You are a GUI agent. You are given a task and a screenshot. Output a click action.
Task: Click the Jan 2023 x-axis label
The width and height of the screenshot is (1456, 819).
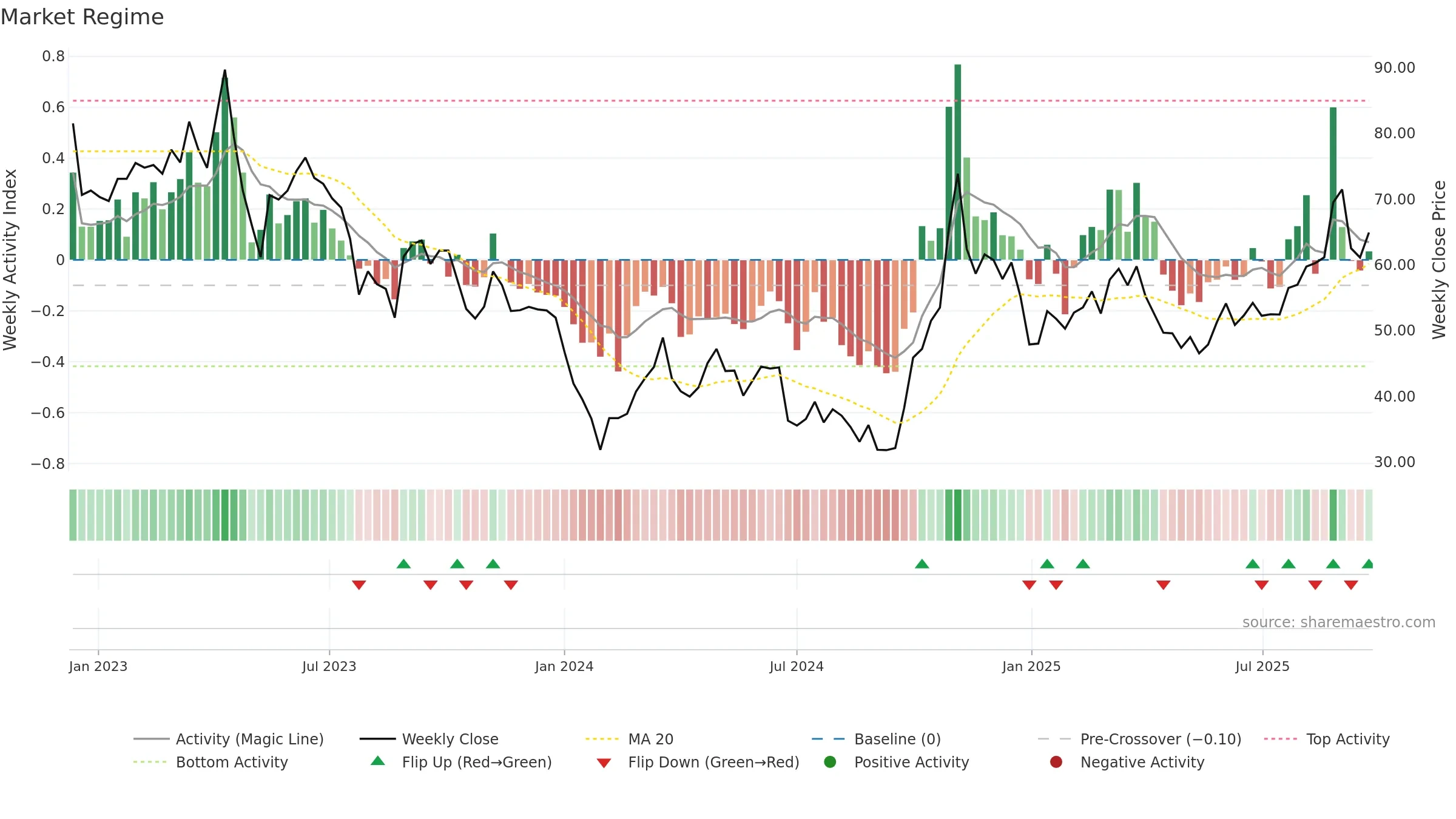tap(98, 666)
